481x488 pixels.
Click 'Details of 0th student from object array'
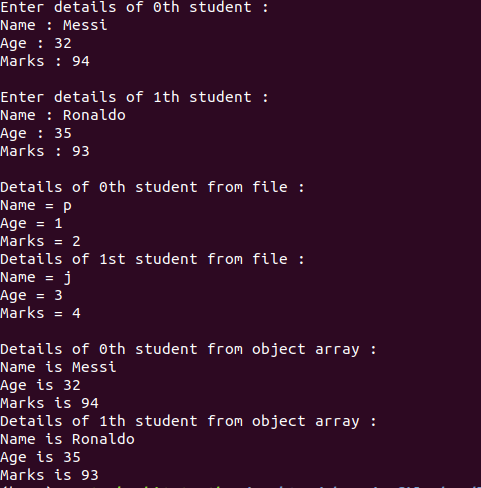[188, 350]
